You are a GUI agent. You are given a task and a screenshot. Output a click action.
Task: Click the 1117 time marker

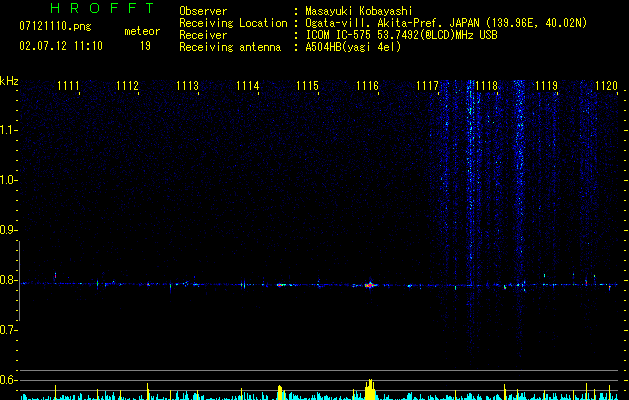click(x=427, y=86)
